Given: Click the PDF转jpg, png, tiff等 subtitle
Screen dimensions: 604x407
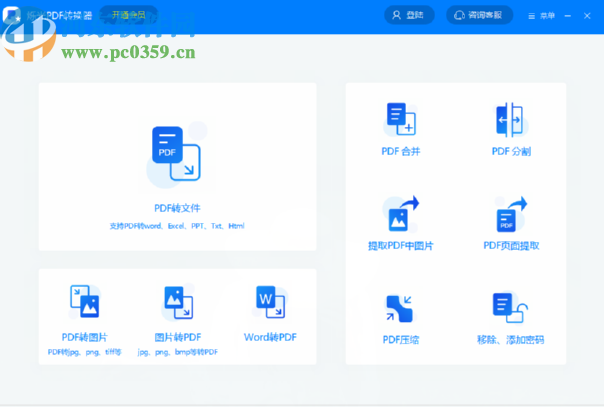Looking at the screenshot, I should [x=85, y=352].
